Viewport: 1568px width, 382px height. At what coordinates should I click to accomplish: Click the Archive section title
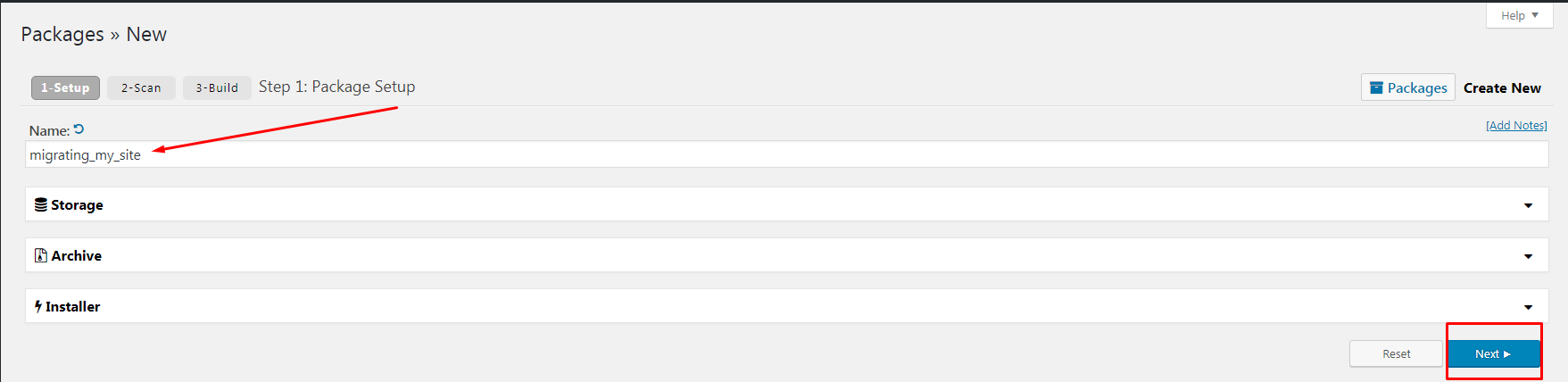pos(76,255)
